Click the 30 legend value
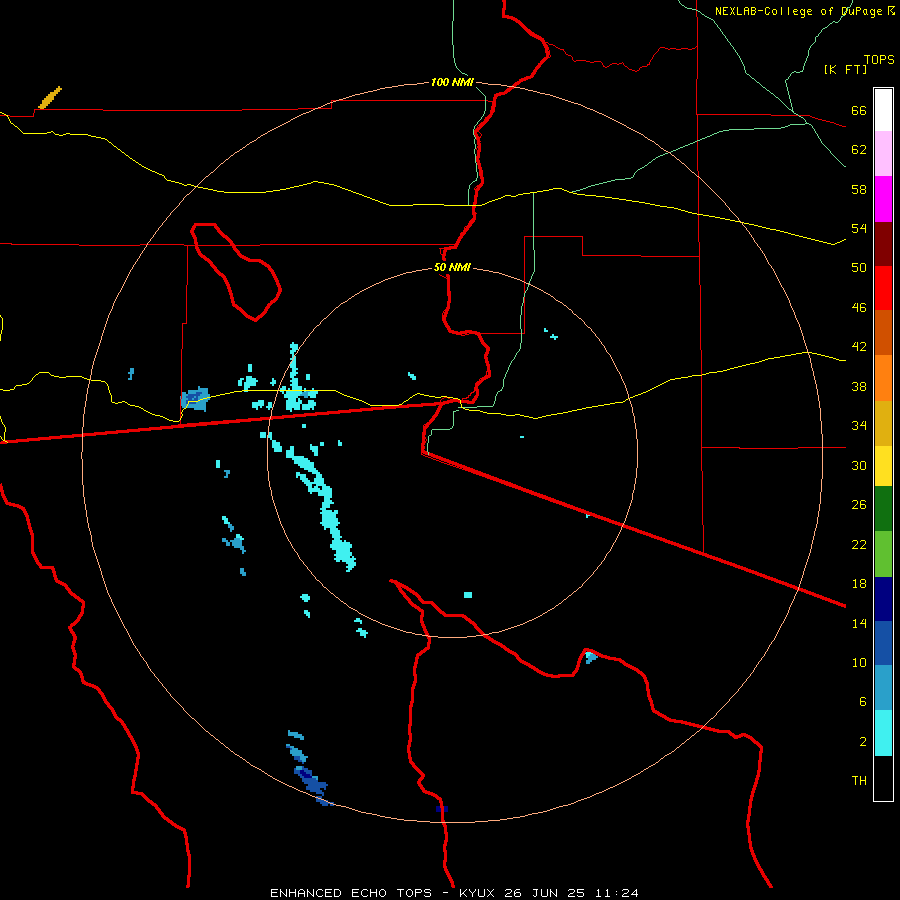This screenshot has height=900, width=900. 859,465
